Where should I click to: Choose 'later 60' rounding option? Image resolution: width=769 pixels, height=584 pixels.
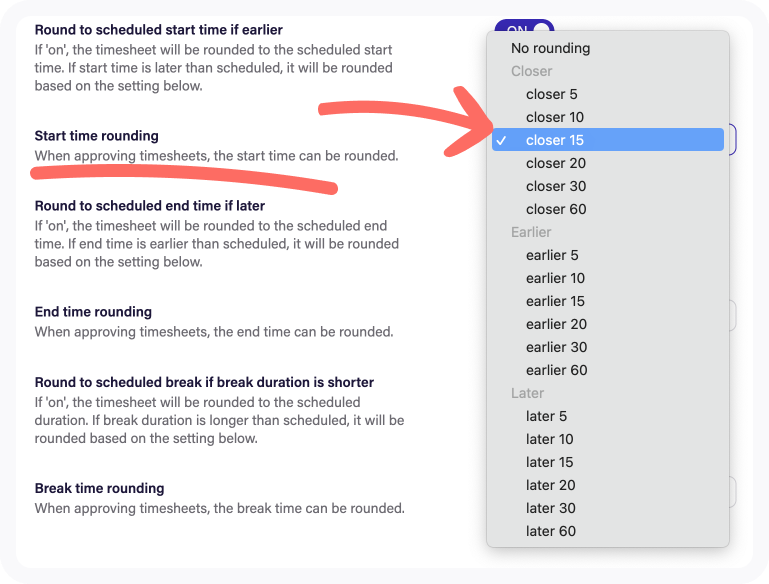pos(550,531)
